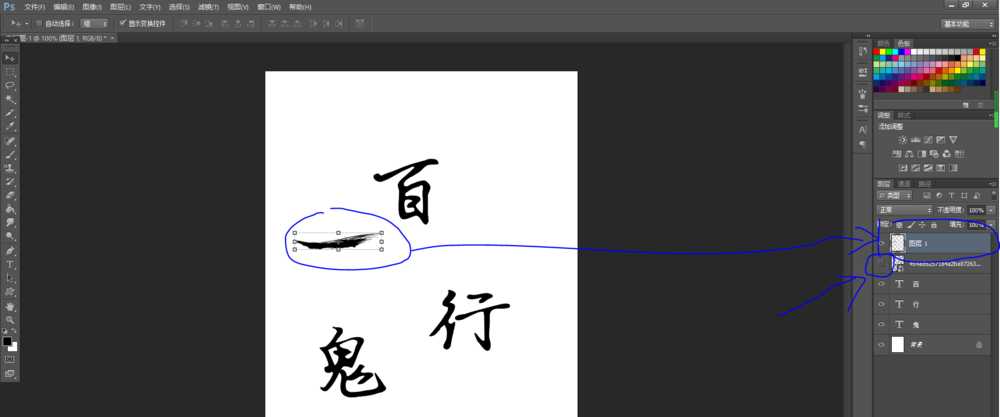Select the Dodge tool

(x=10, y=237)
